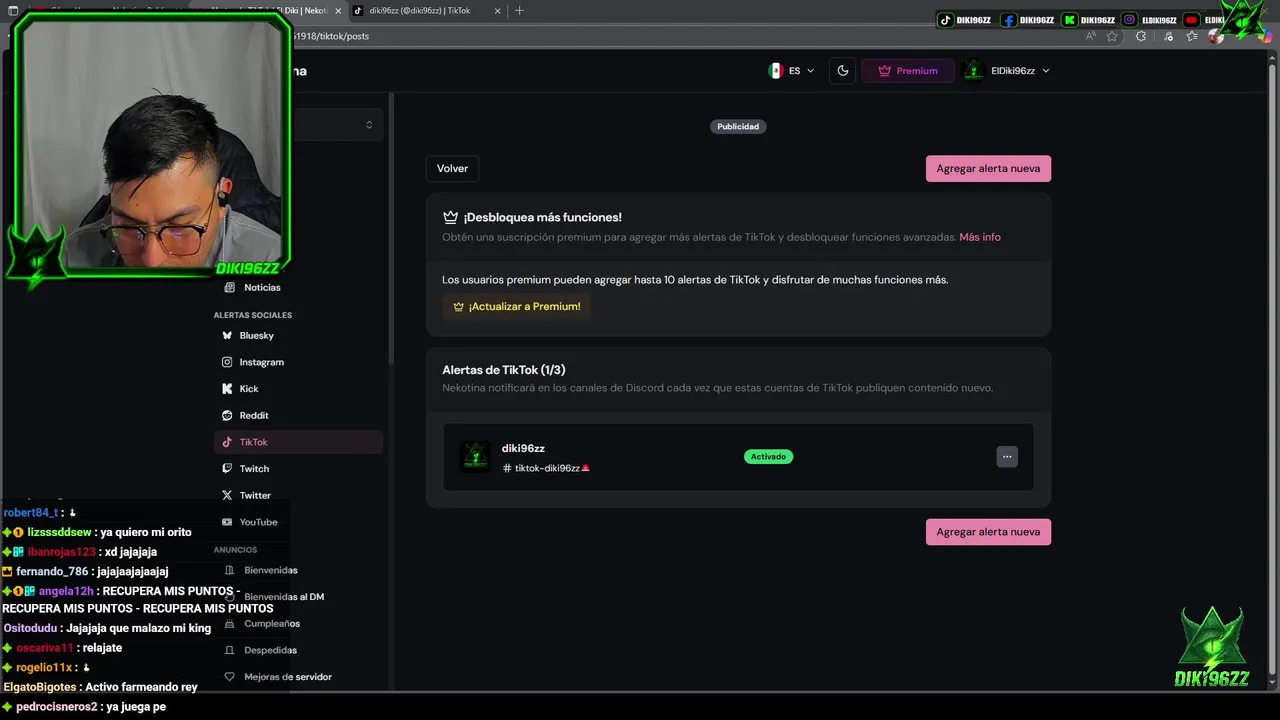1280x720 pixels.
Task: Select the TikTok sidebar entry
Action: point(298,442)
